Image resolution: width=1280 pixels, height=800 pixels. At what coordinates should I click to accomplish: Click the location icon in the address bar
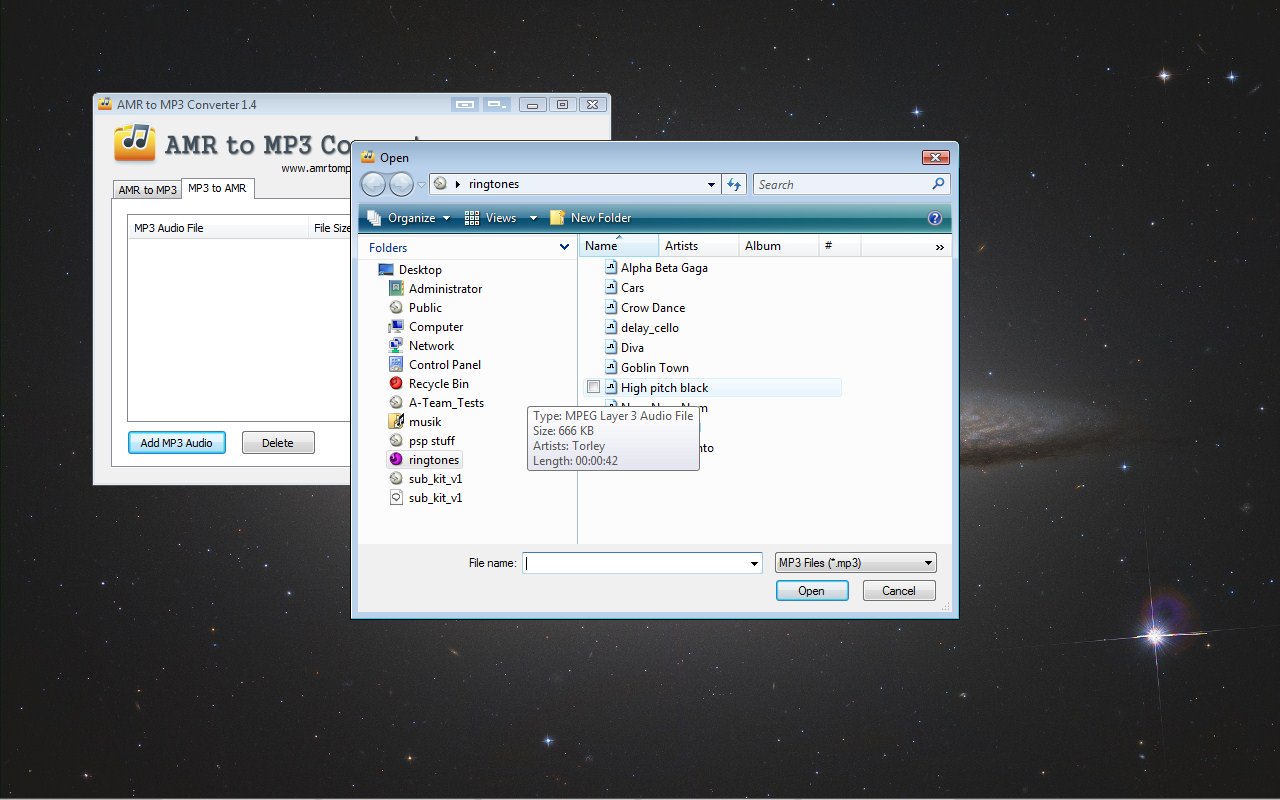[x=440, y=184]
